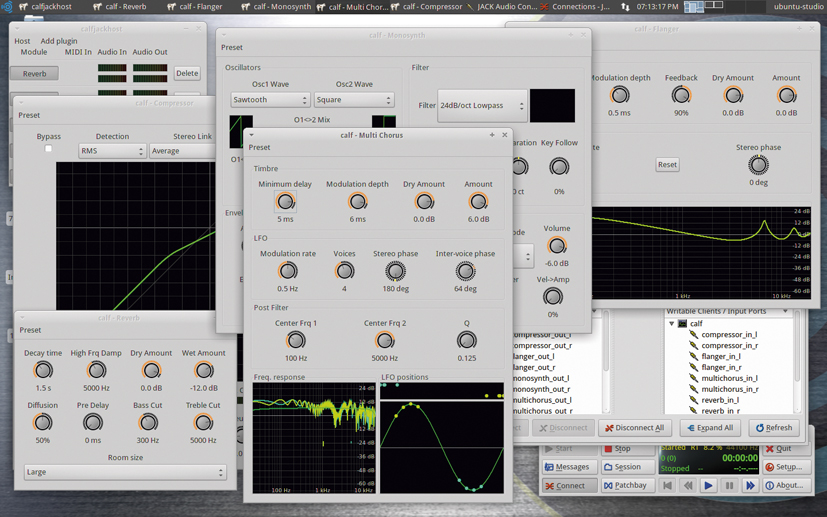Click the Expand All button in Connections

point(710,428)
